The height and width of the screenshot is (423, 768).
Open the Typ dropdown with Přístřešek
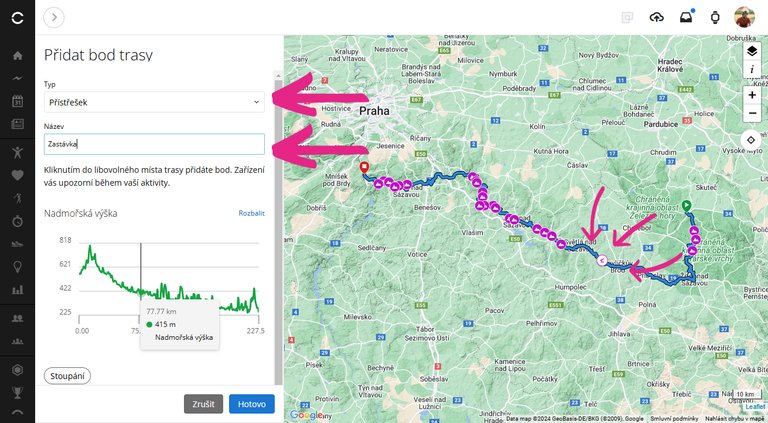click(x=154, y=102)
